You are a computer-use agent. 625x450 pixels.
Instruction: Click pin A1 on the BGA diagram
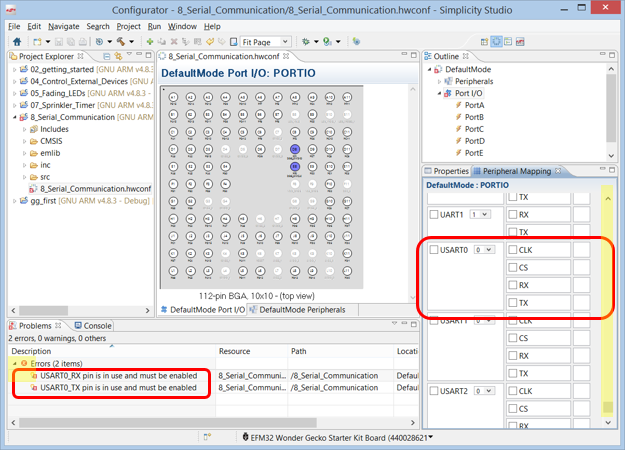pyautogui.click(x=173, y=97)
